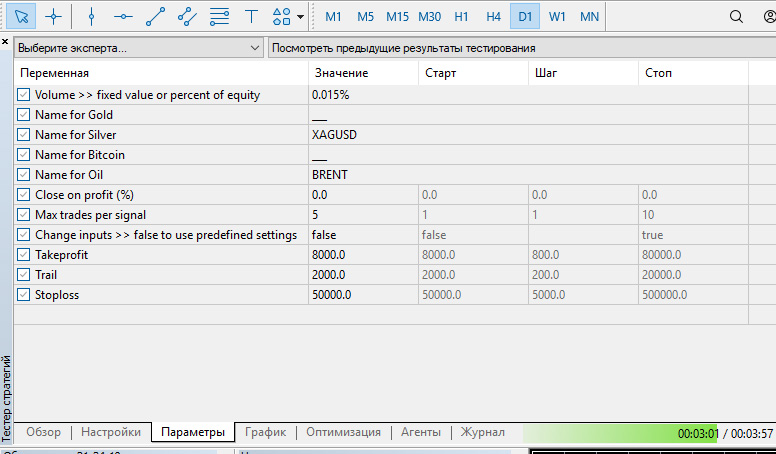Image resolution: width=776 pixels, height=454 pixels.
Task: Switch to M15 timeframe
Action: click(397, 17)
